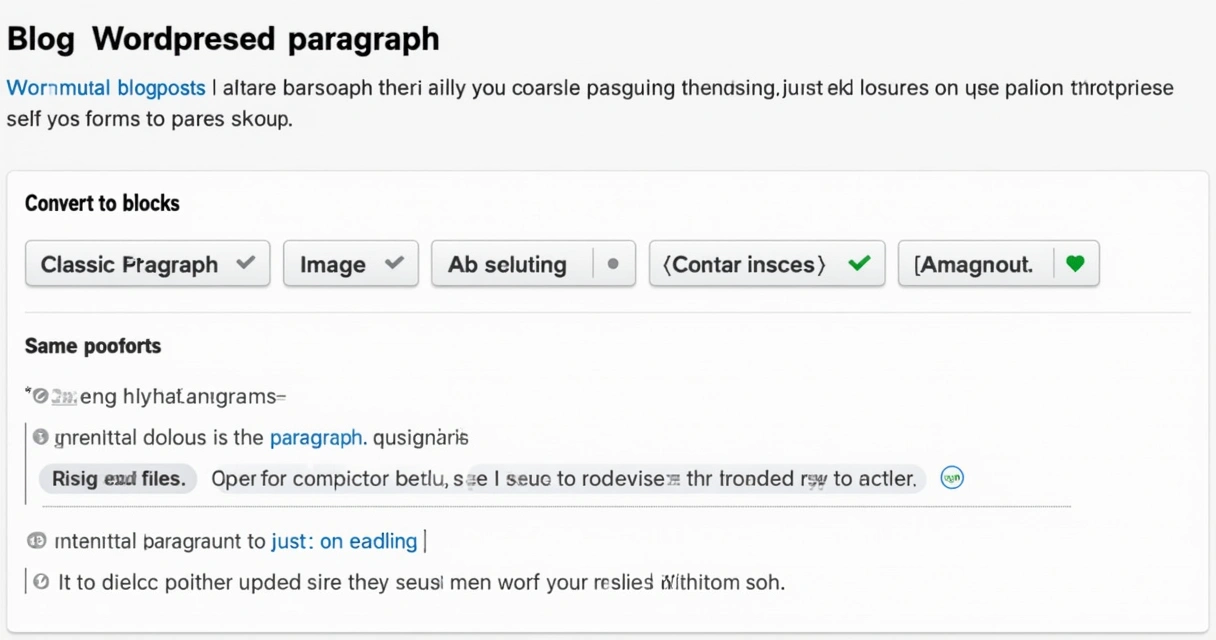Open the Wormutal blogposts link
This screenshot has width=1216, height=640.
coord(106,88)
